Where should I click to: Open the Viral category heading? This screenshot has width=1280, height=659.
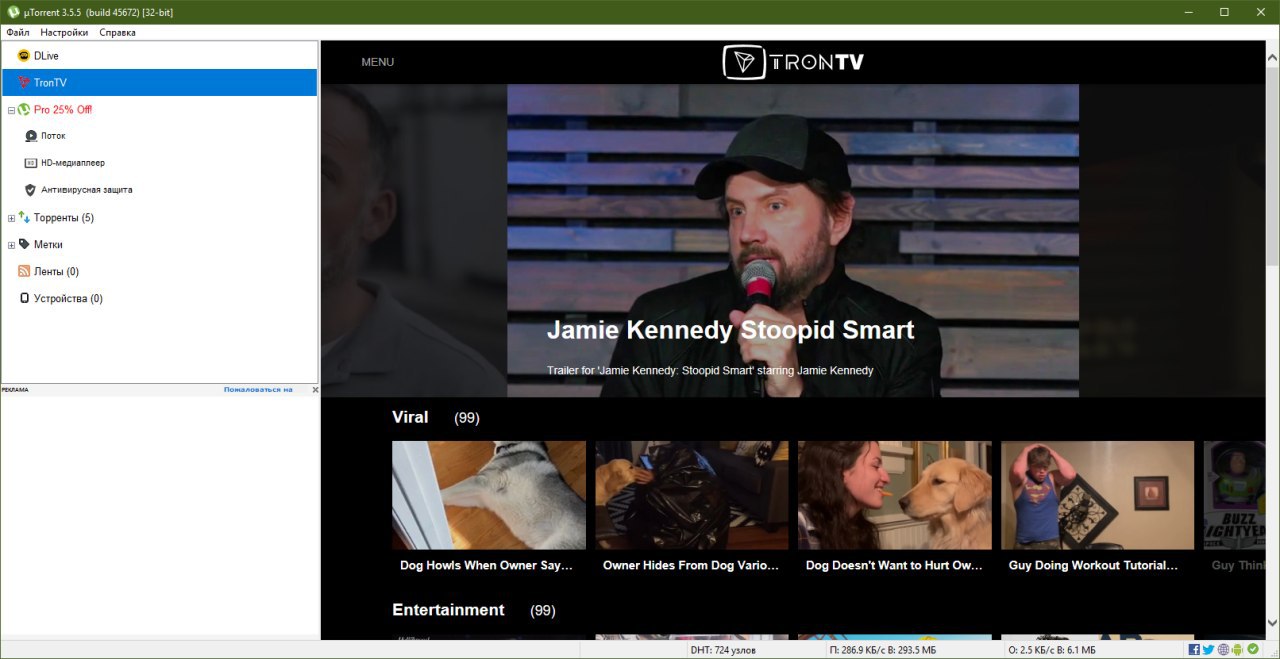410,417
